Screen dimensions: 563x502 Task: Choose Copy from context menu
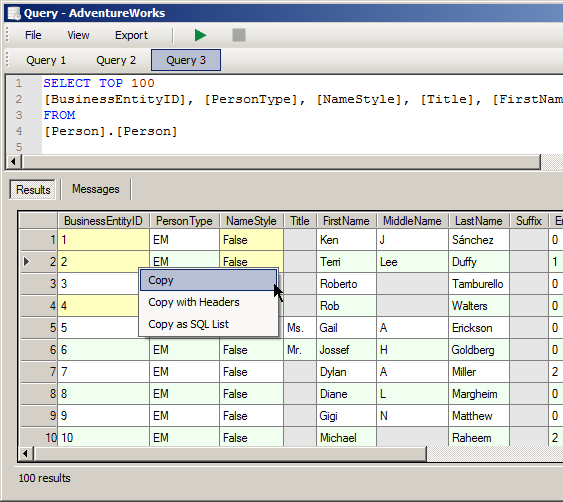208,280
